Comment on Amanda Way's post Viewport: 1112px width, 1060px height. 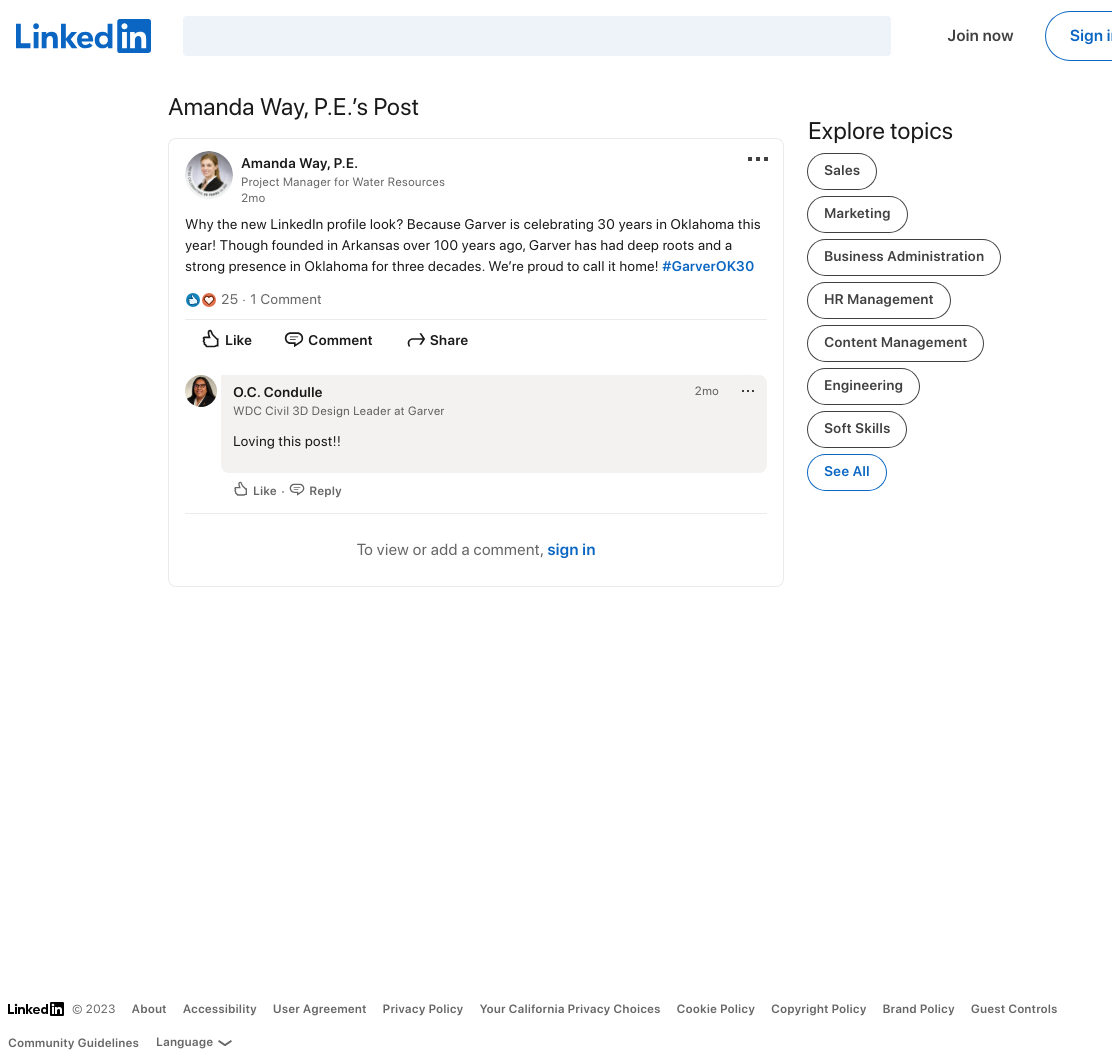328,340
